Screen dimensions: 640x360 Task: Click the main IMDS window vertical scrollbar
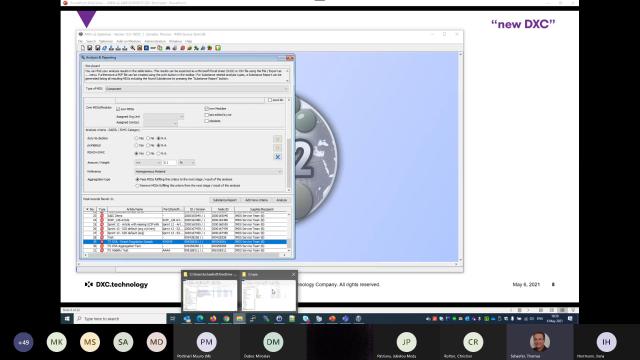(x=460, y=157)
